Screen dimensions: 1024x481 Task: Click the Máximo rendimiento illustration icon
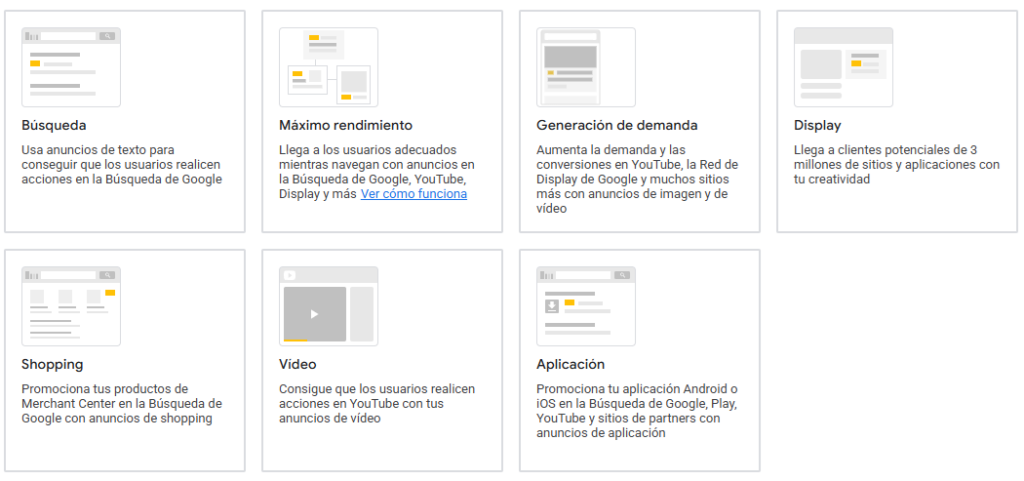point(328,67)
